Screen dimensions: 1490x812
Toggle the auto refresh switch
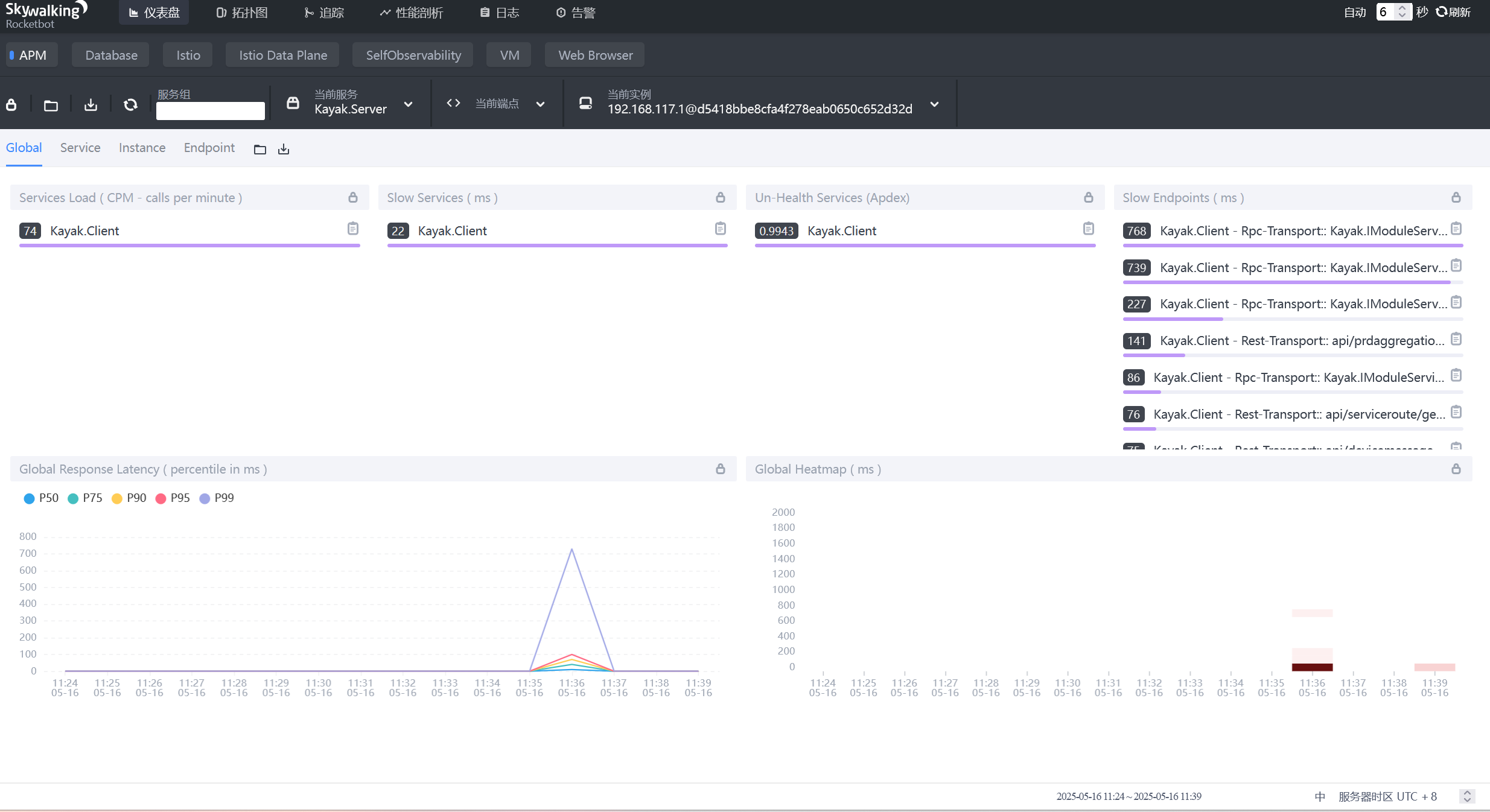pos(1354,12)
